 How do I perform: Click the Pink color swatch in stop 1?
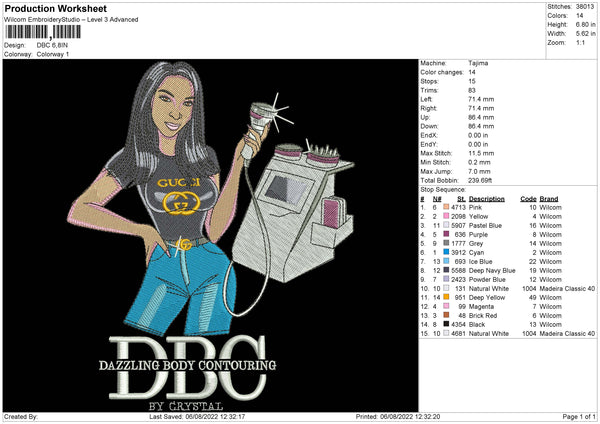[x=446, y=207]
